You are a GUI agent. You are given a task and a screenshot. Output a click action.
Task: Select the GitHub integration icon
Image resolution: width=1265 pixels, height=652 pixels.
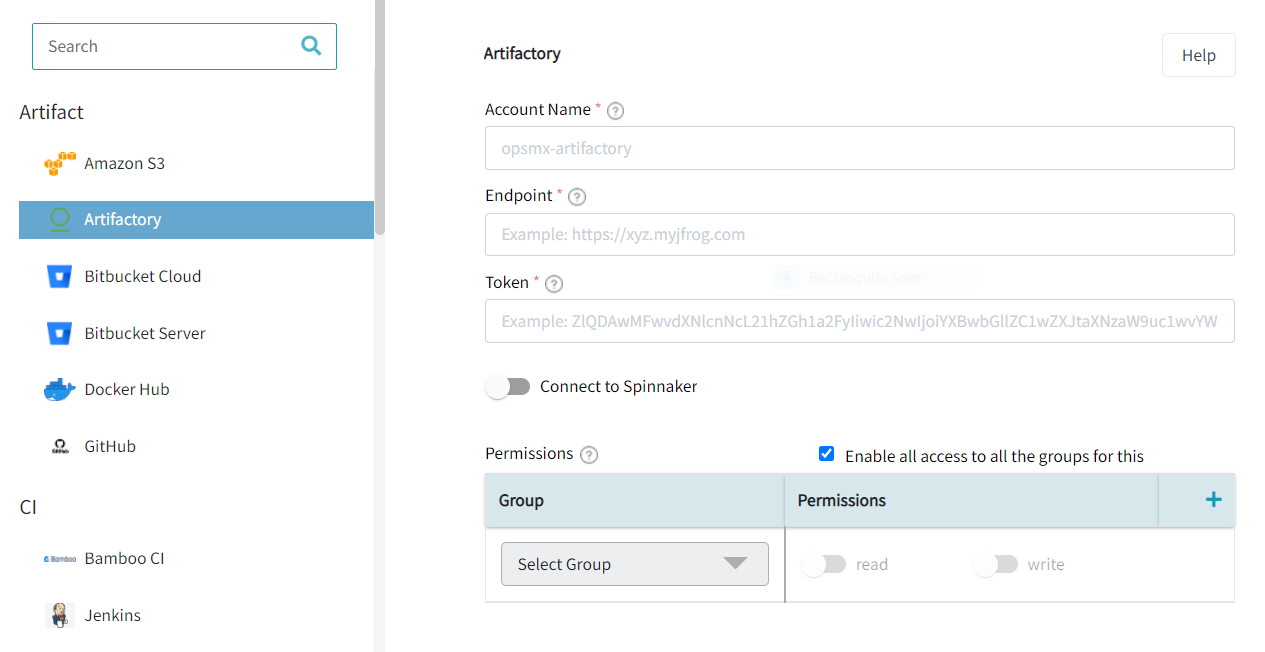[x=60, y=445]
